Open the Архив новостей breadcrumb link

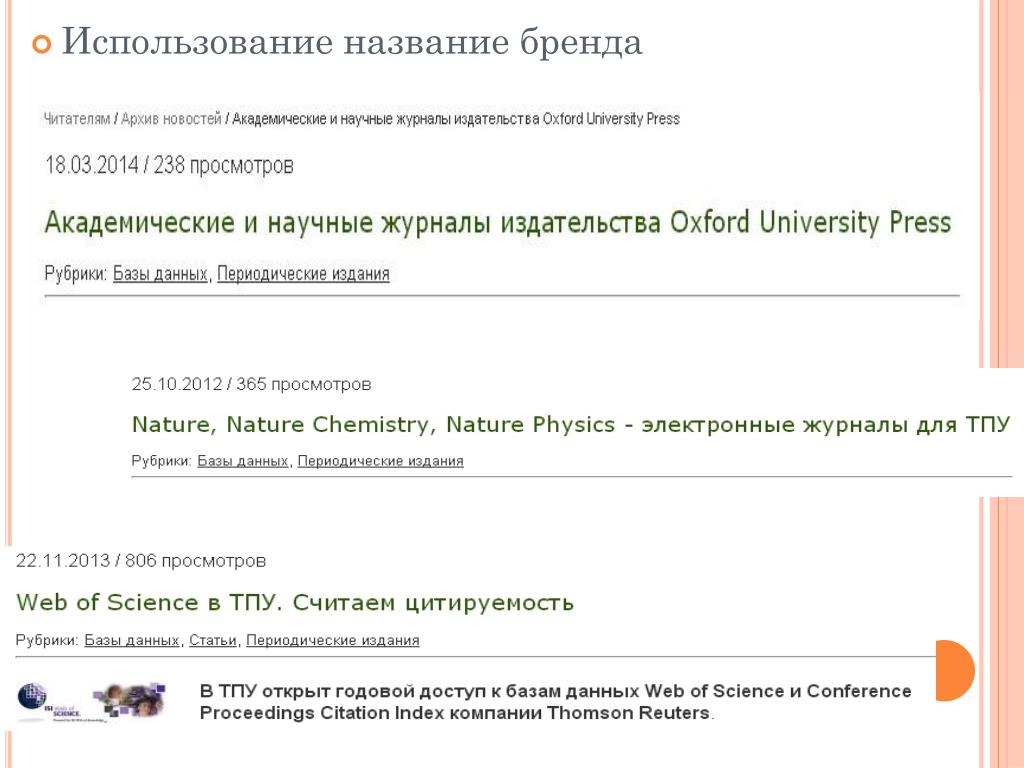[171, 119]
